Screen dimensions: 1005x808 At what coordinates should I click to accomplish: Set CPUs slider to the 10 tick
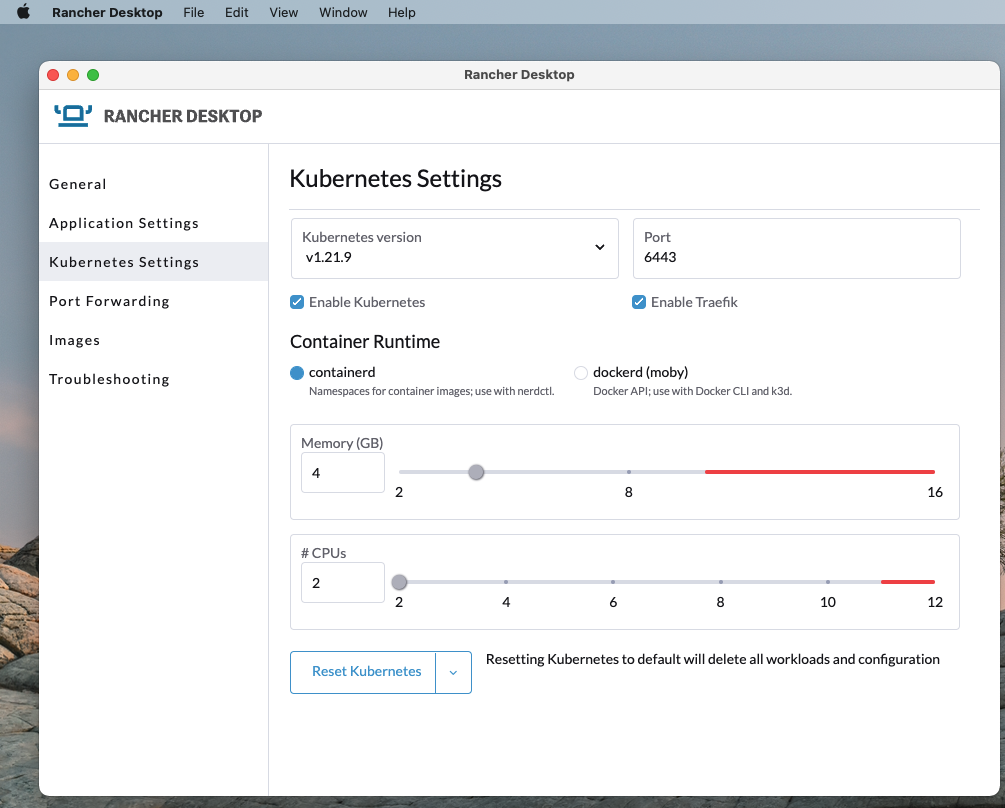pyautogui.click(x=827, y=582)
